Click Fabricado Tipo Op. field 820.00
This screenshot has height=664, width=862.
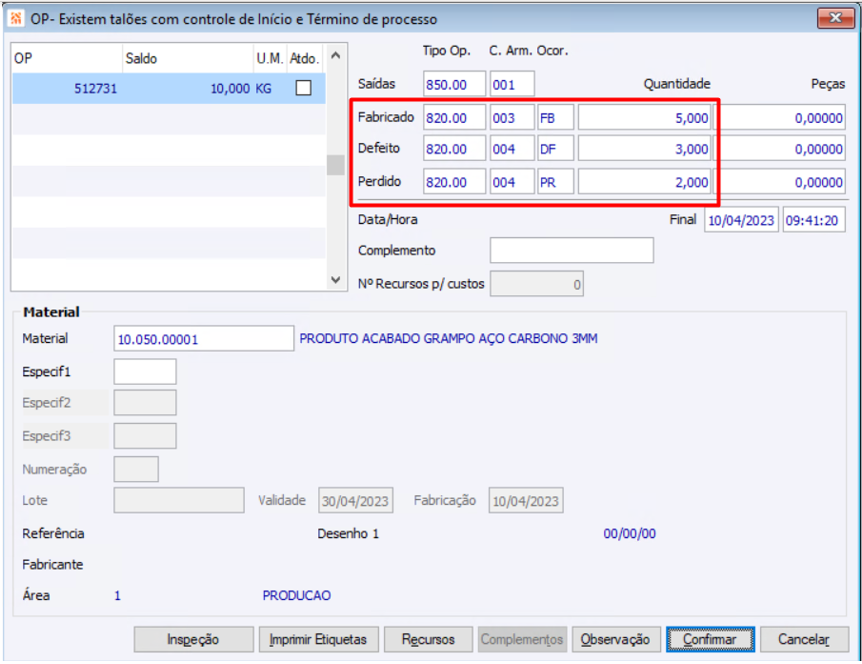pyautogui.click(x=454, y=118)
